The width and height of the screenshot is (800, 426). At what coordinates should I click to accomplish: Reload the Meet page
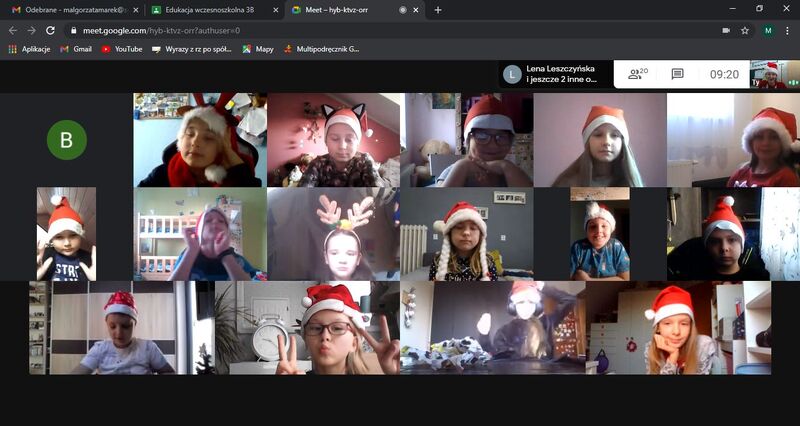[x=51, y=30]
